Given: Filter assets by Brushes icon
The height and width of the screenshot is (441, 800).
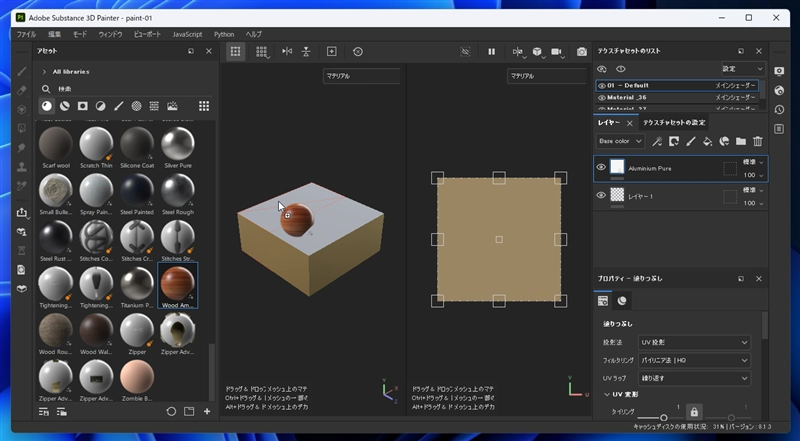Looking at the screenshot, I should (x=118, y=106).
